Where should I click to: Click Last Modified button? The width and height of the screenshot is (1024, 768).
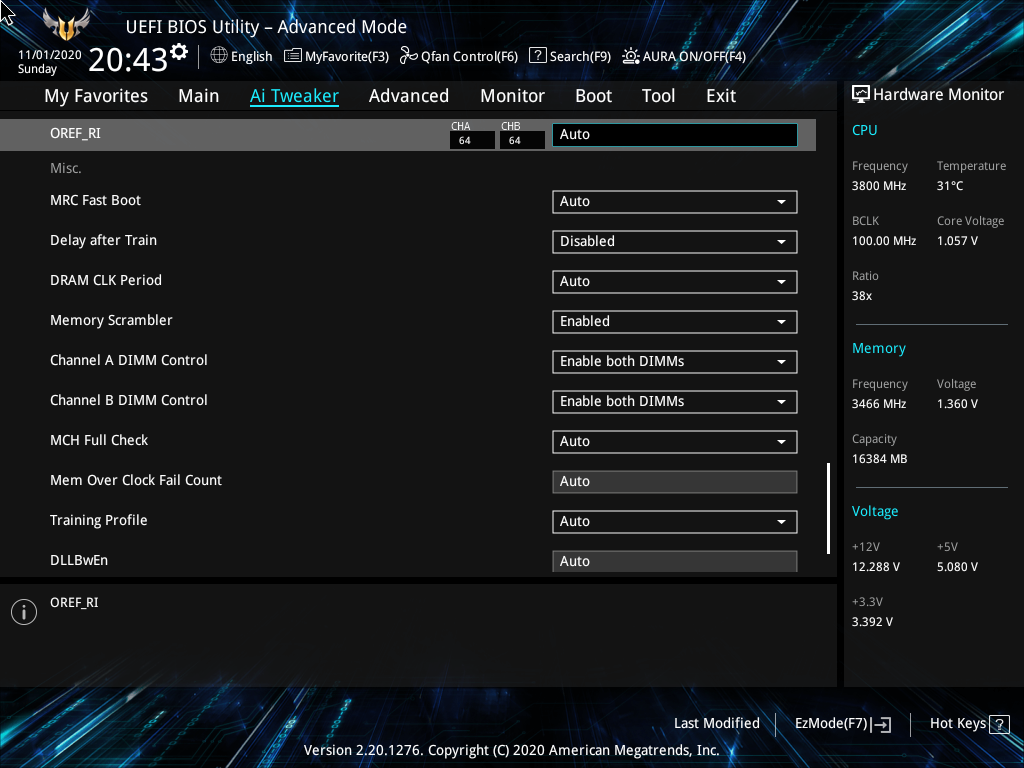pos(716,724)
